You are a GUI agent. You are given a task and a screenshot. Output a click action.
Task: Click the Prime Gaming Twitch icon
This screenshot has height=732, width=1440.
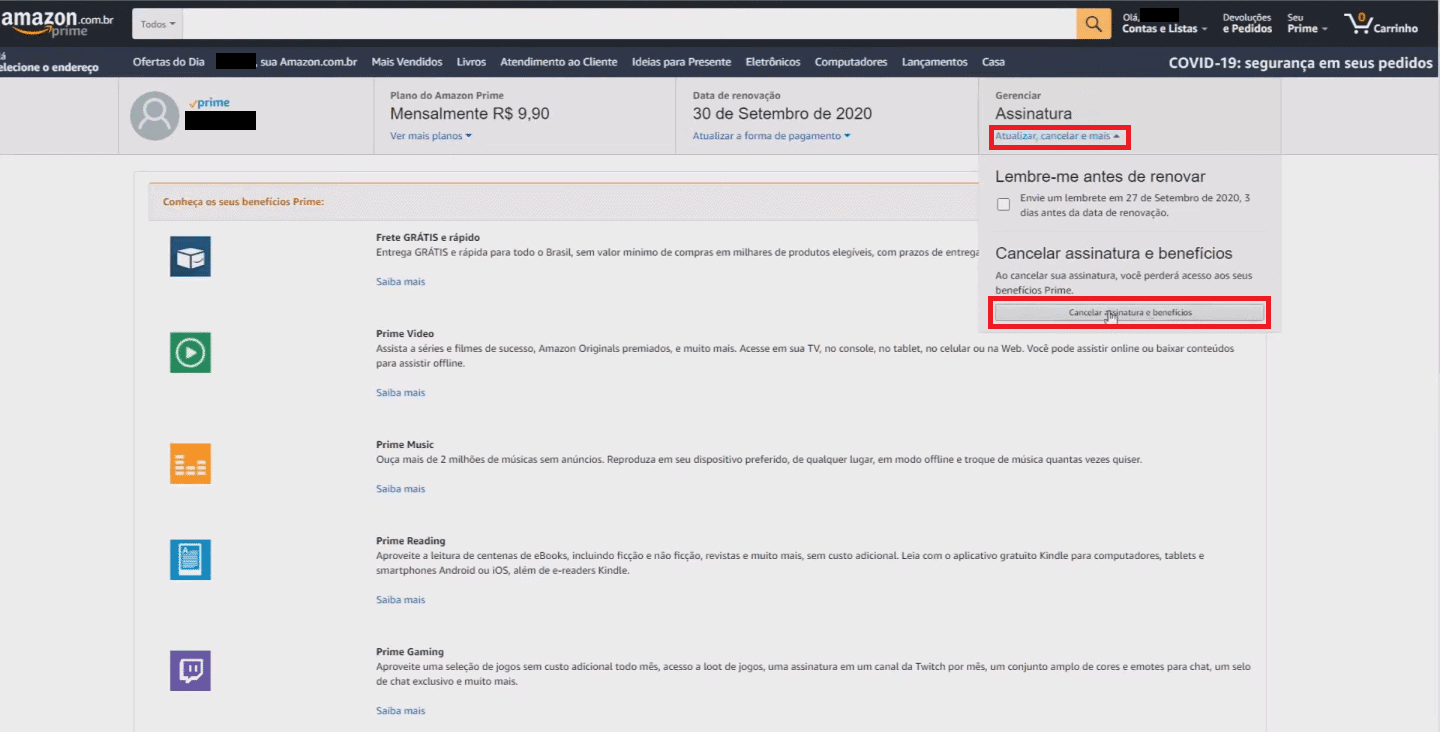click(190, 670)
